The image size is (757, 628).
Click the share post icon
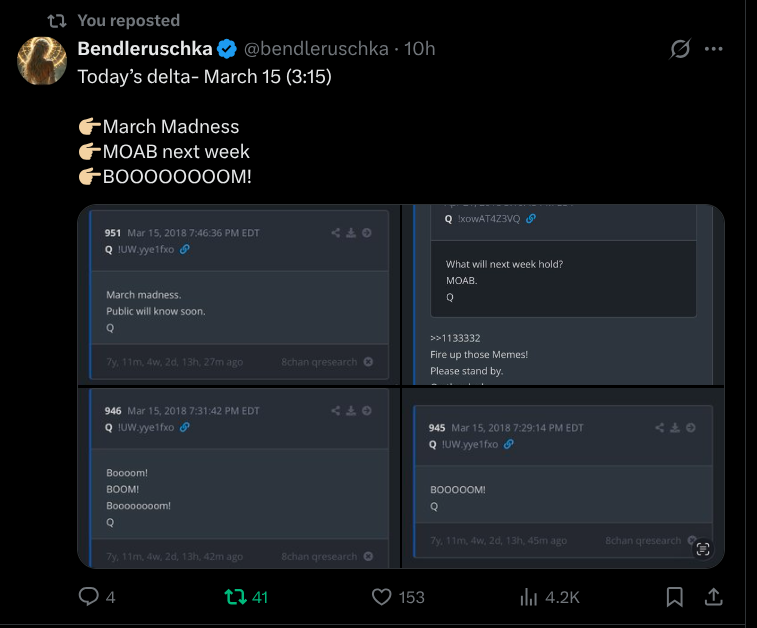pyautogui.click(x=714, y=597)
